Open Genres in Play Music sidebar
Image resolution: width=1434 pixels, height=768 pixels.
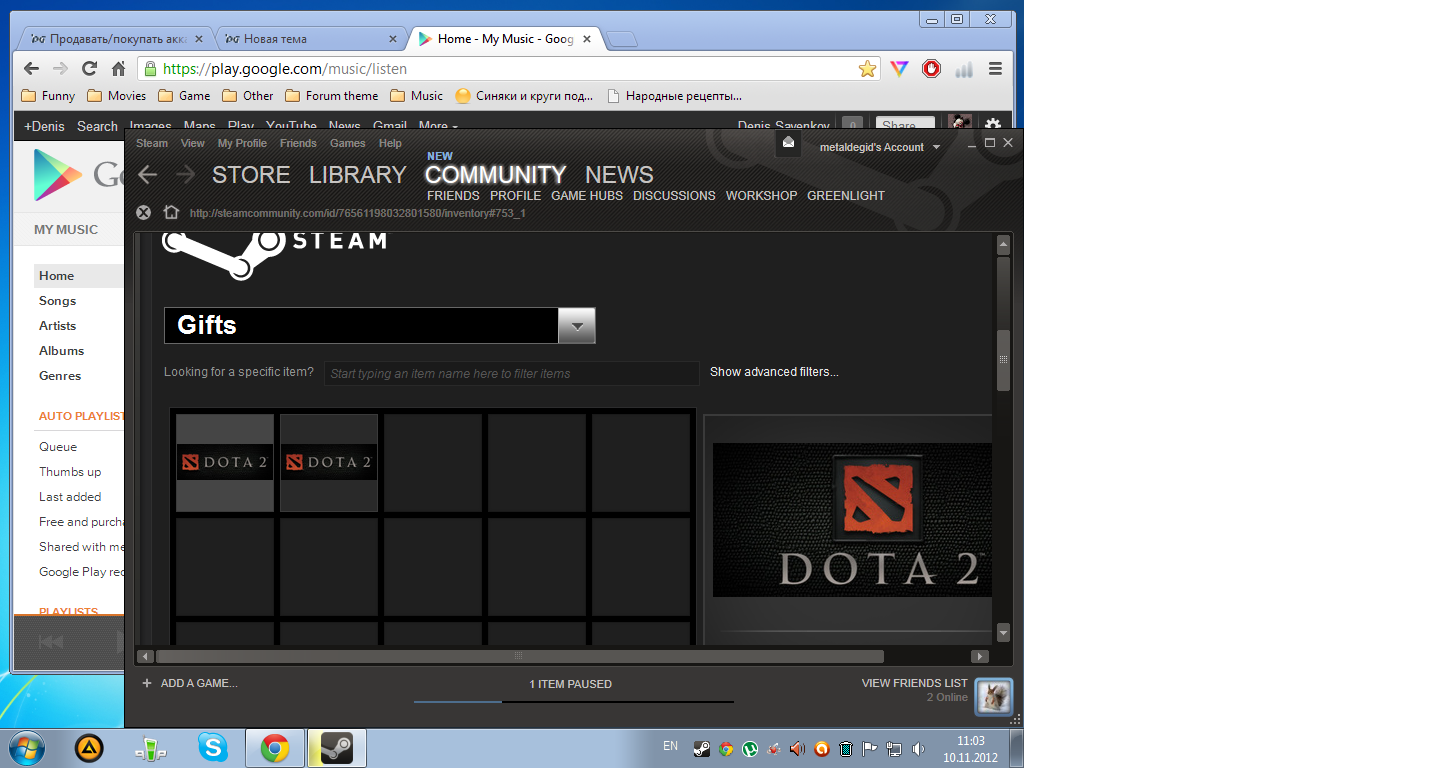pyautogui.click(x=60, y=376)
